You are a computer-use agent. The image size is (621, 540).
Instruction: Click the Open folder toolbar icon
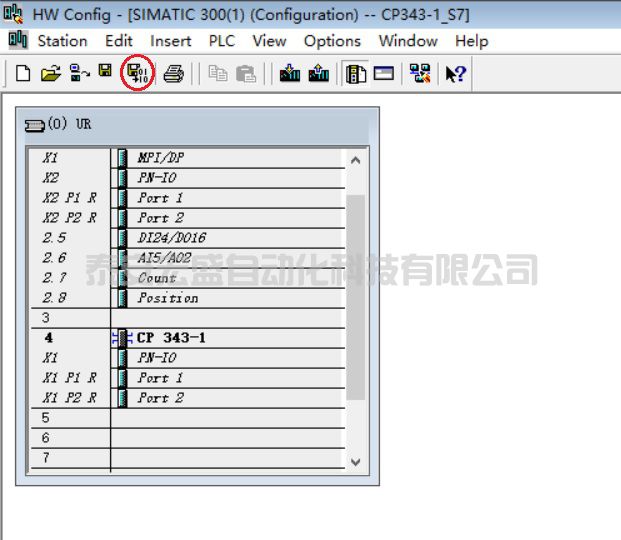pos(50,74)
